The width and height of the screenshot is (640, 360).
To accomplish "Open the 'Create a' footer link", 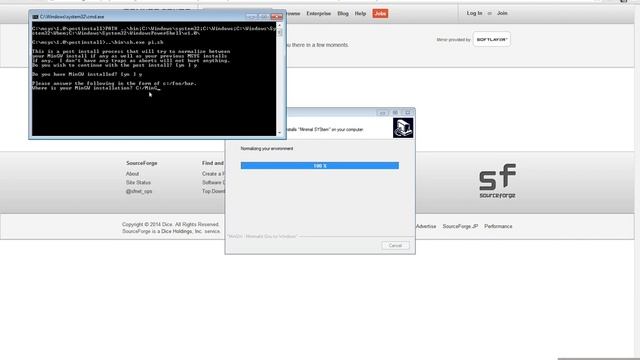I will (213, 174).
